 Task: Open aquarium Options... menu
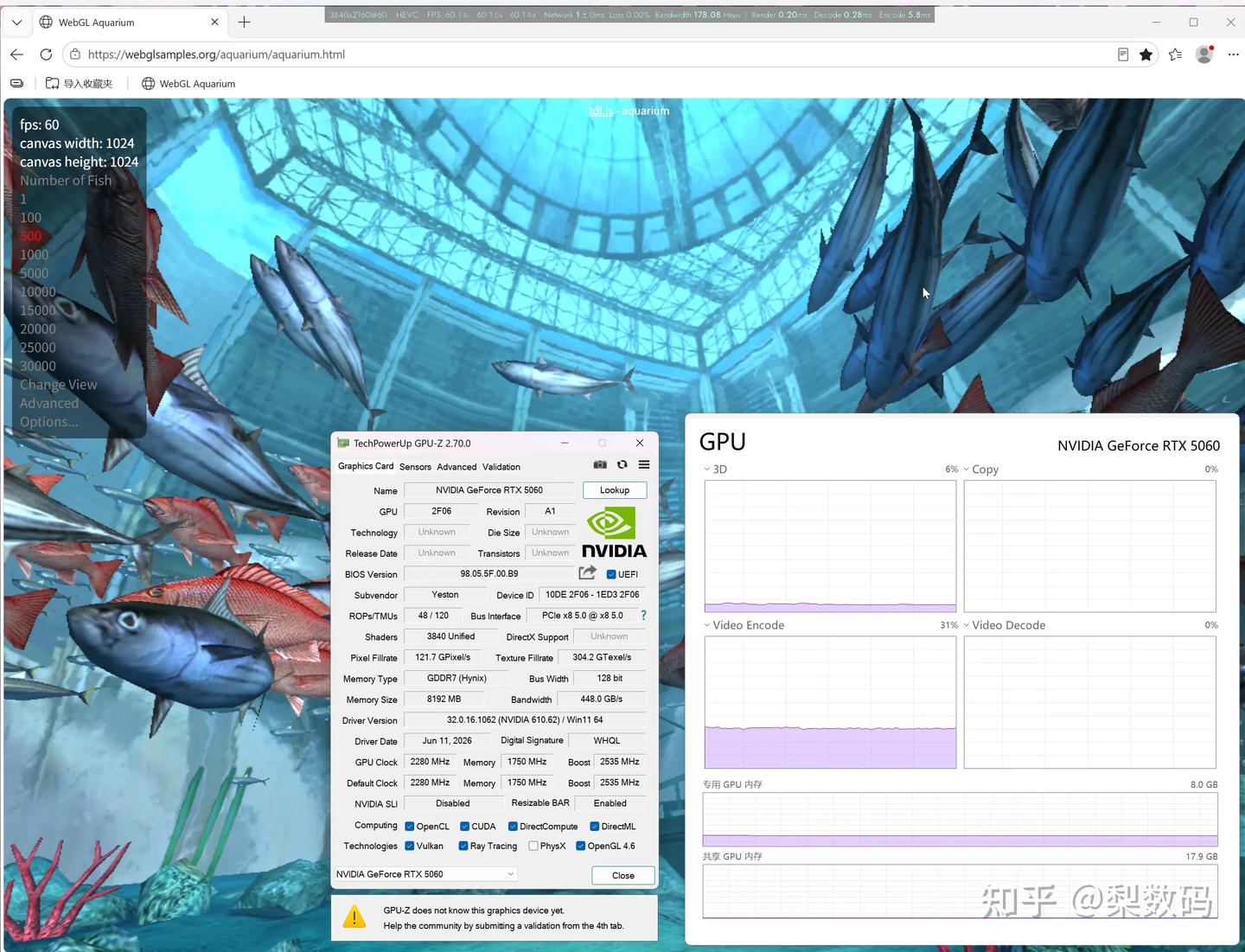(x=49, y=422)
